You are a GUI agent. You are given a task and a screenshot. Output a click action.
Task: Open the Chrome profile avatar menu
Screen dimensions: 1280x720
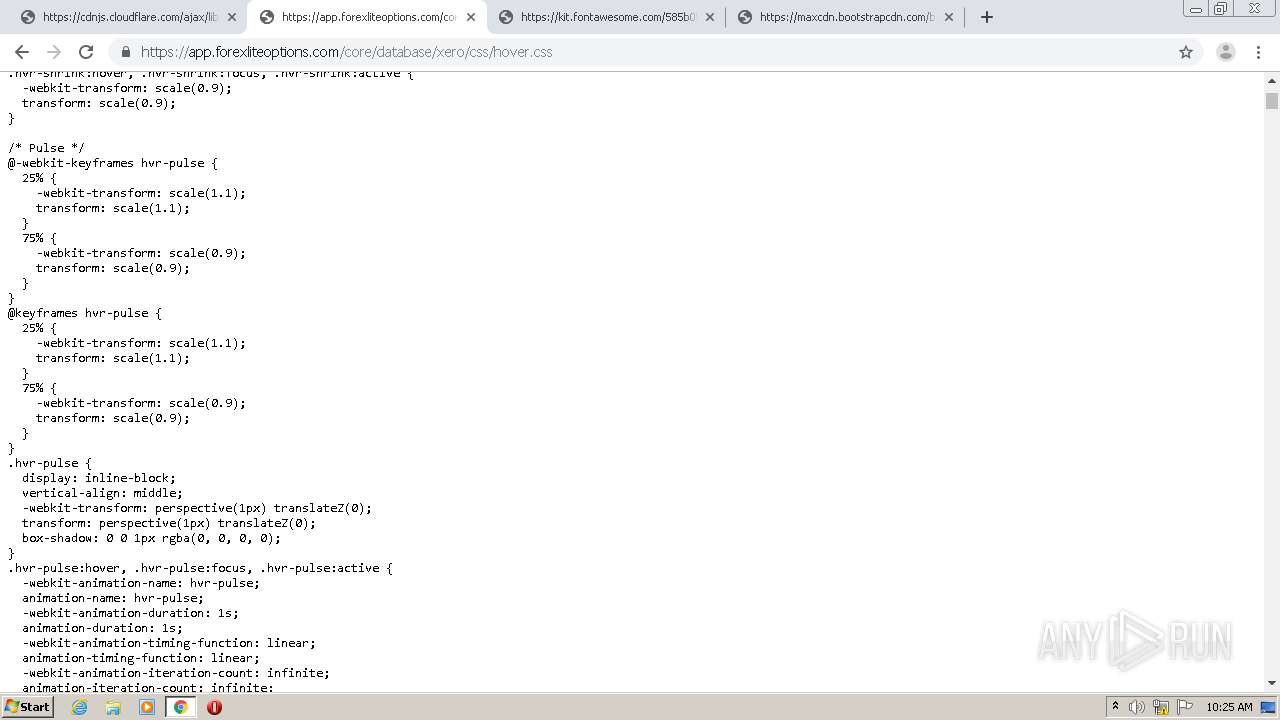coord(1225,52)
